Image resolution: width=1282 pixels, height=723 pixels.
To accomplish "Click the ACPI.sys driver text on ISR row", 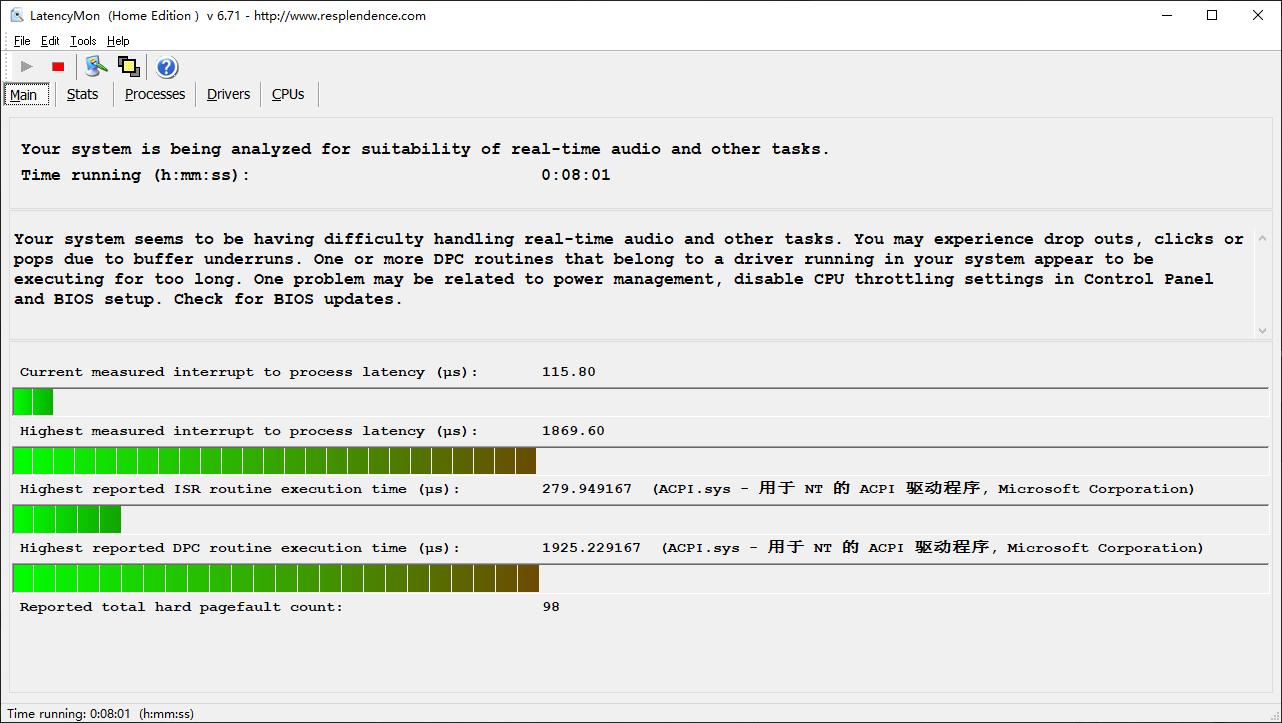I will coord(923,489).
